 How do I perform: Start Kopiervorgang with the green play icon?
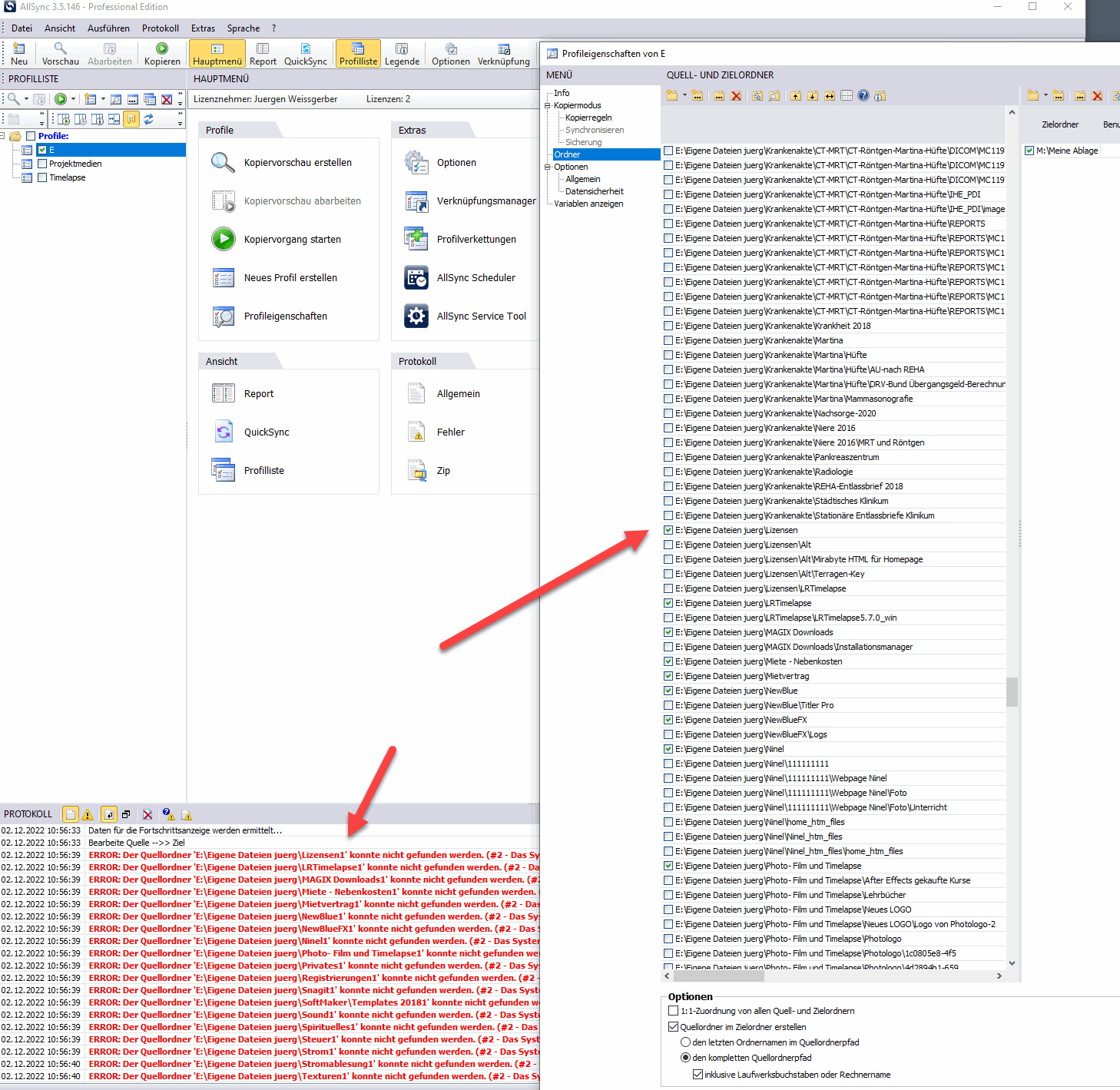(224, 239)
